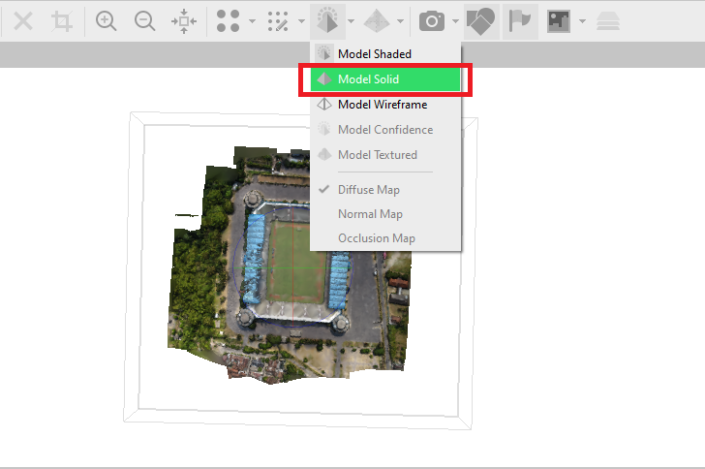
Task: Click the model view cone toolbar button
Action: (327, 21)
